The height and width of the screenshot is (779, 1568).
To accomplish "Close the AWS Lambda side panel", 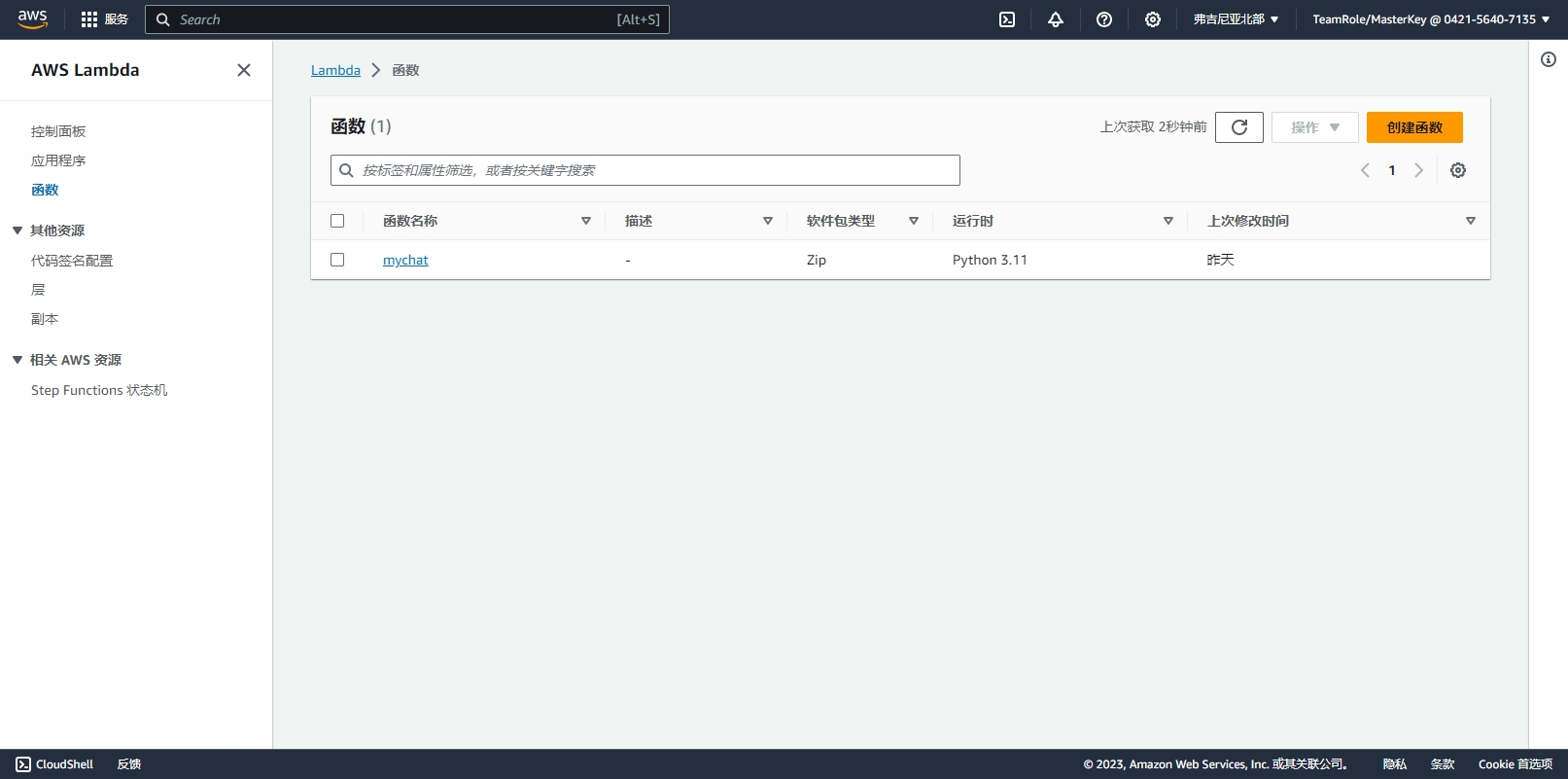I will click(x=244, y=70).
